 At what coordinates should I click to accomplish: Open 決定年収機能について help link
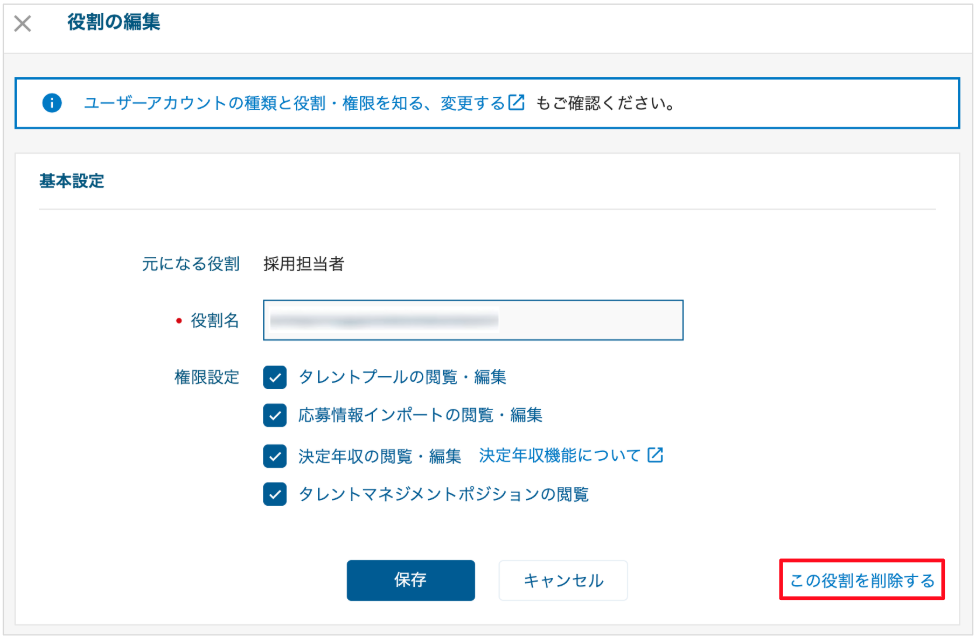[560, 455]
